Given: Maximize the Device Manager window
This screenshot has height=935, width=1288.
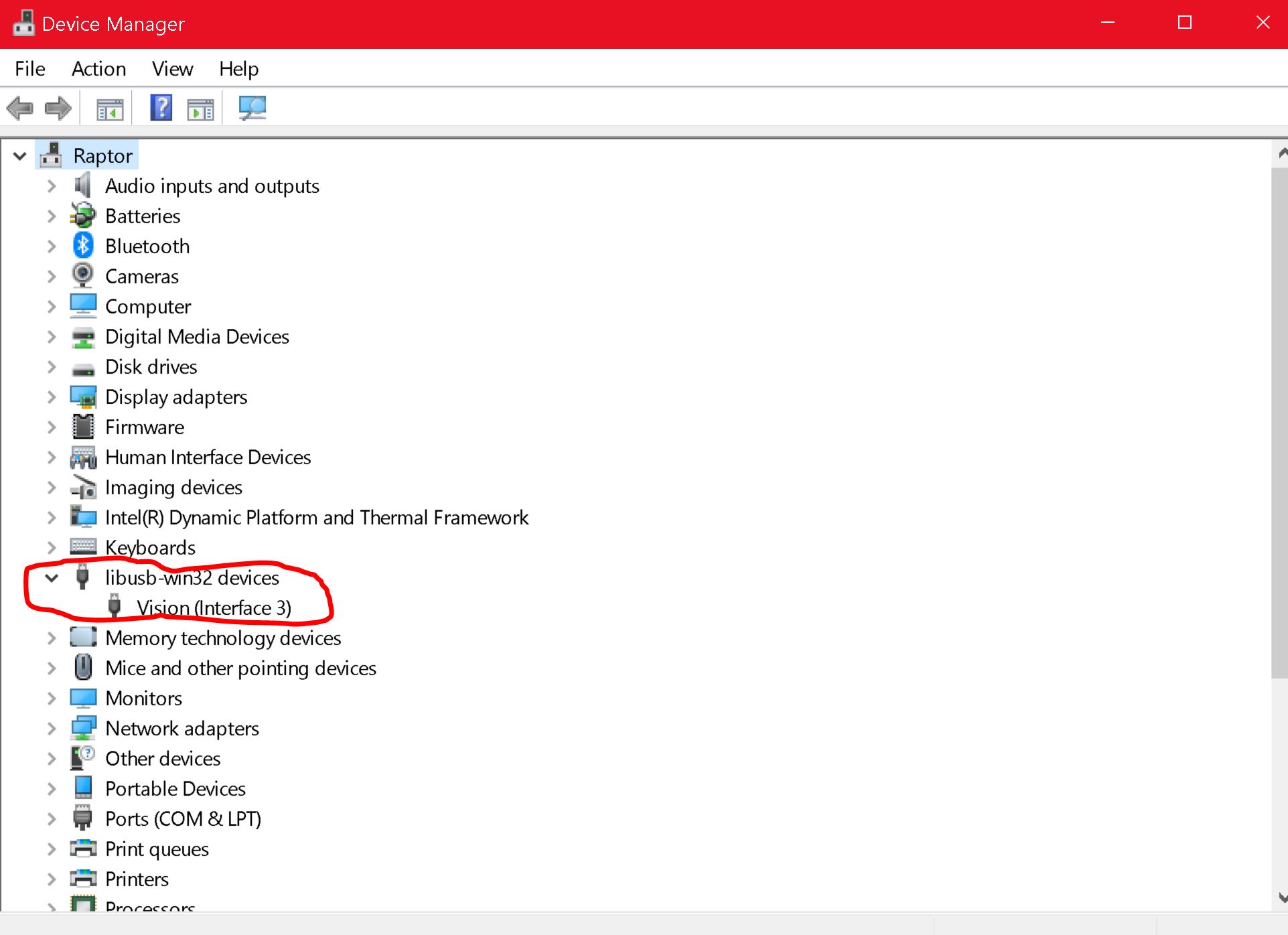Looking at the screenshot, I should tap(1184, 23).
